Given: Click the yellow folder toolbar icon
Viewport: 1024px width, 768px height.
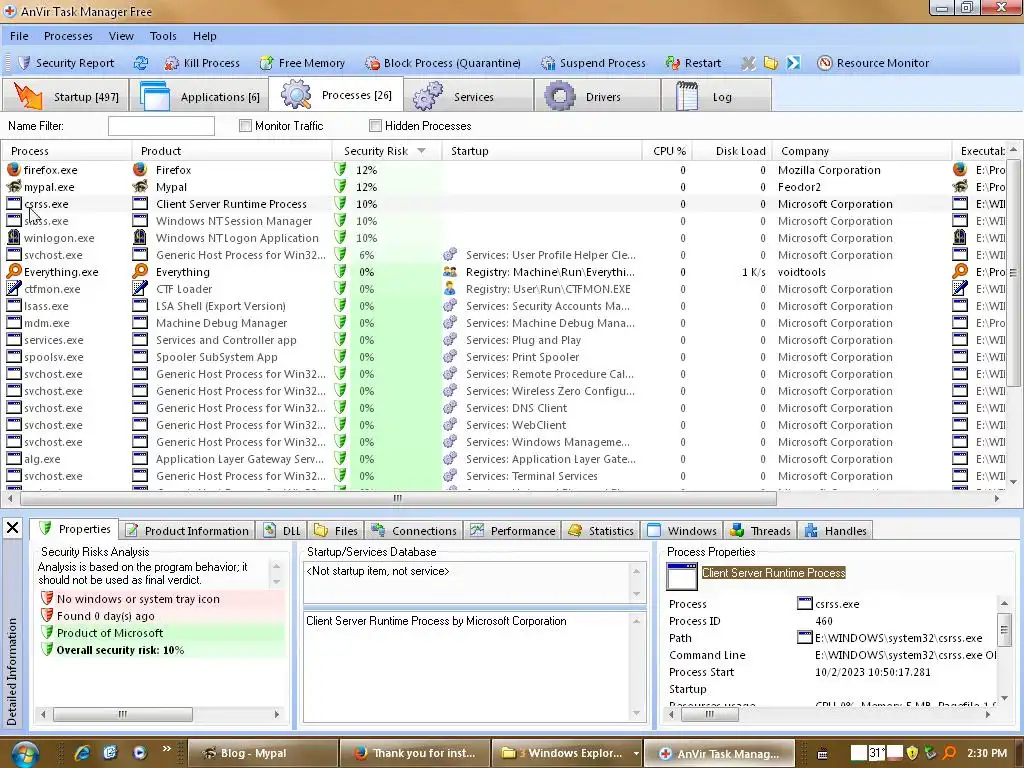Looking at the screenshot, I should coord(771,63).
